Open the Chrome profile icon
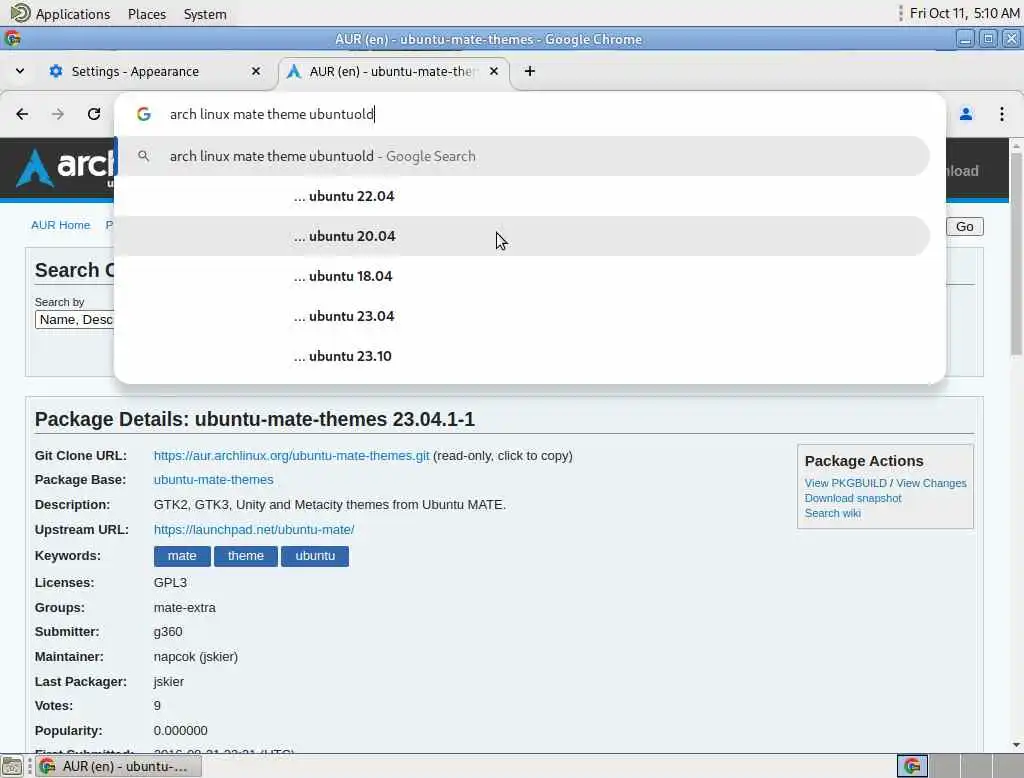The image size is (1024, 778). pos(966,114)
